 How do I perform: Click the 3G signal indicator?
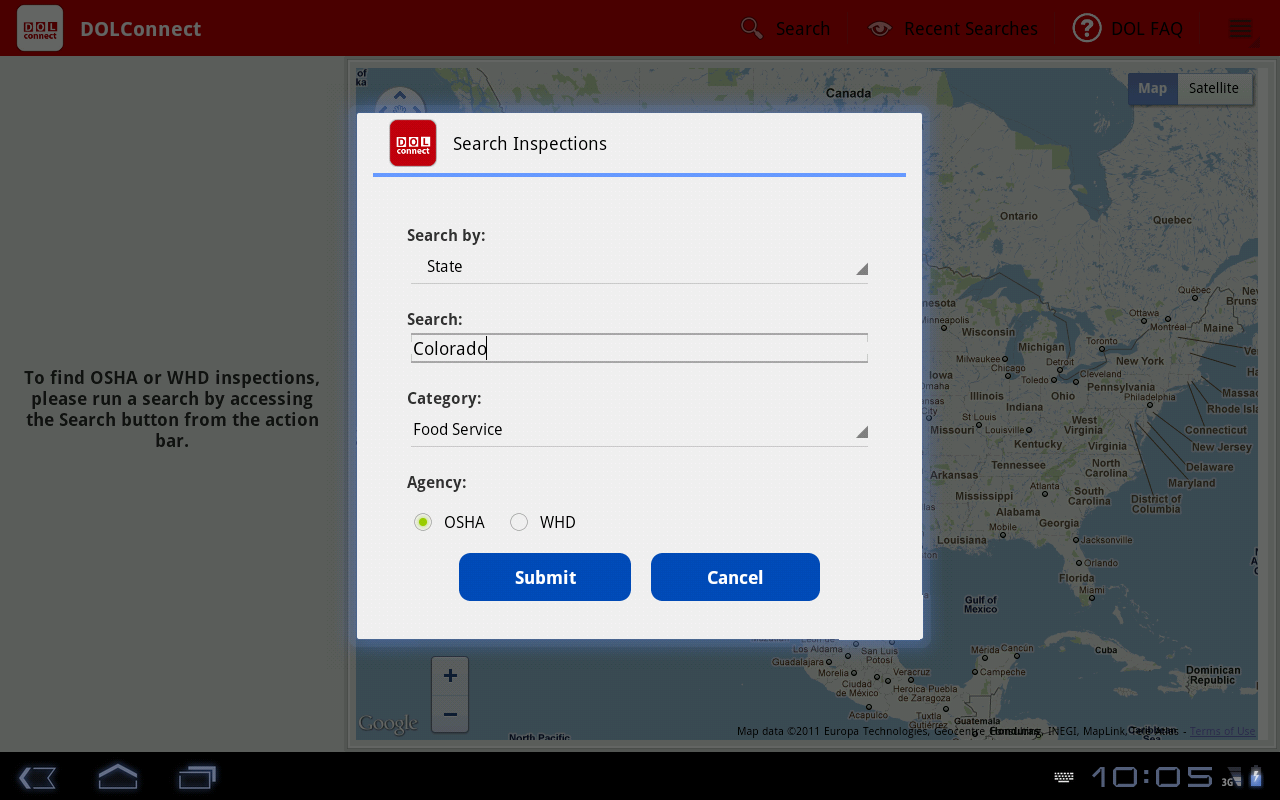coord(1231,779)
